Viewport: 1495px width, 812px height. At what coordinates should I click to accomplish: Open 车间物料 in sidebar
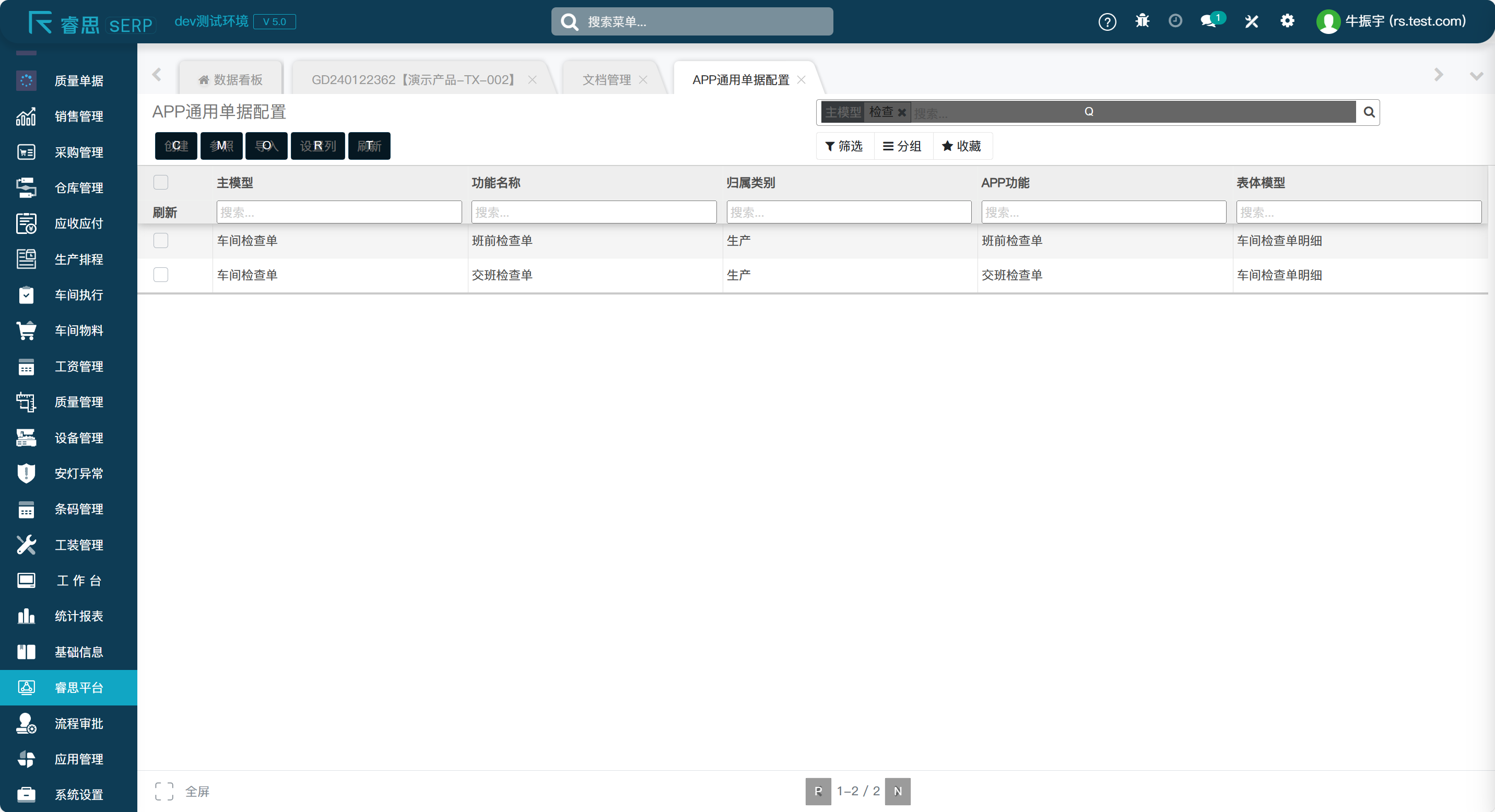78,330
